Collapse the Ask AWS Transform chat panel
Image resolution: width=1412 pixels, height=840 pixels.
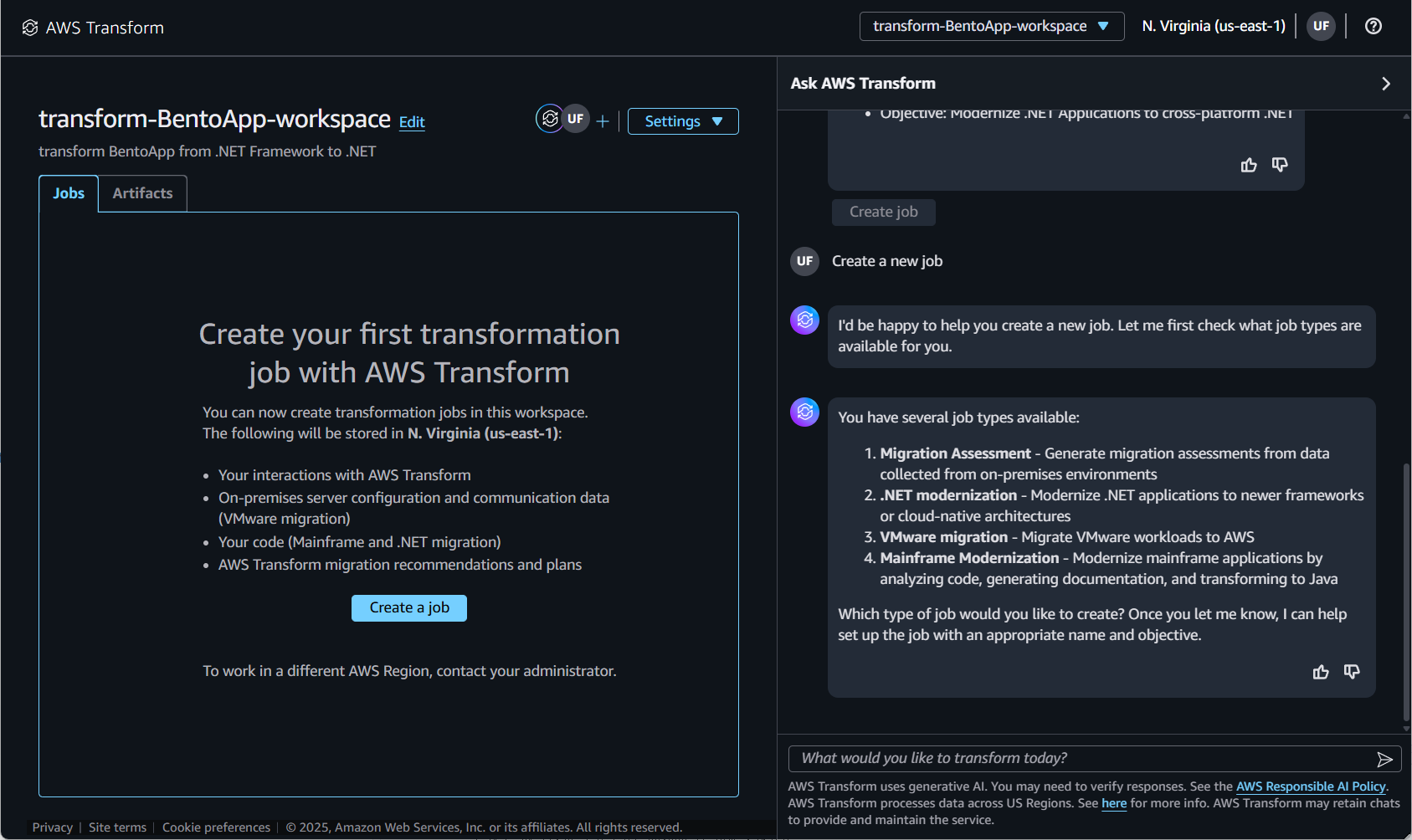1386,84
